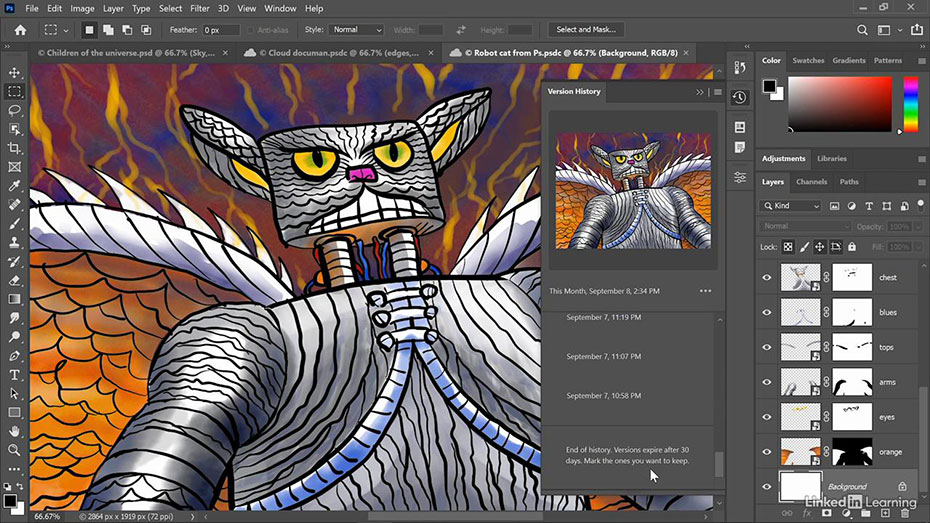This screenshot has height=523, width=930.
Task: Switch to the Channels tab
Action: click(x=811, y=182)
